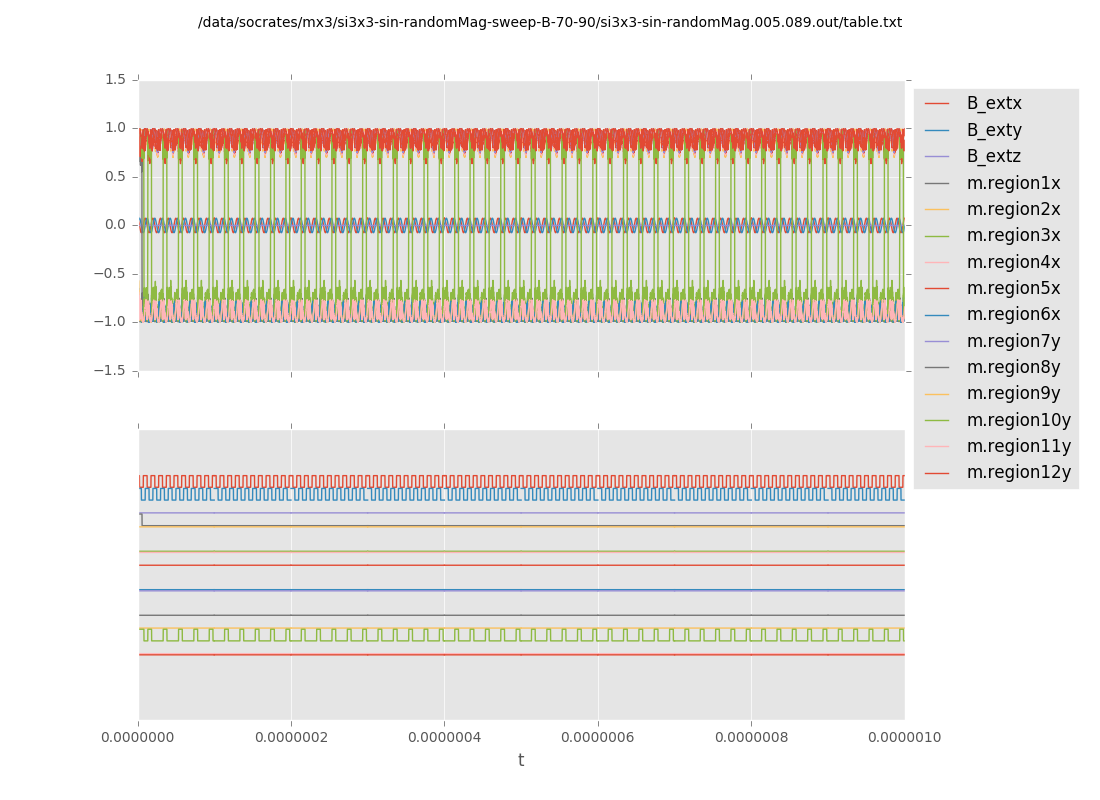This screenshot has height=800, width=1100.
Task: Click the m.region1x legend label
Action: (1013, 183)
